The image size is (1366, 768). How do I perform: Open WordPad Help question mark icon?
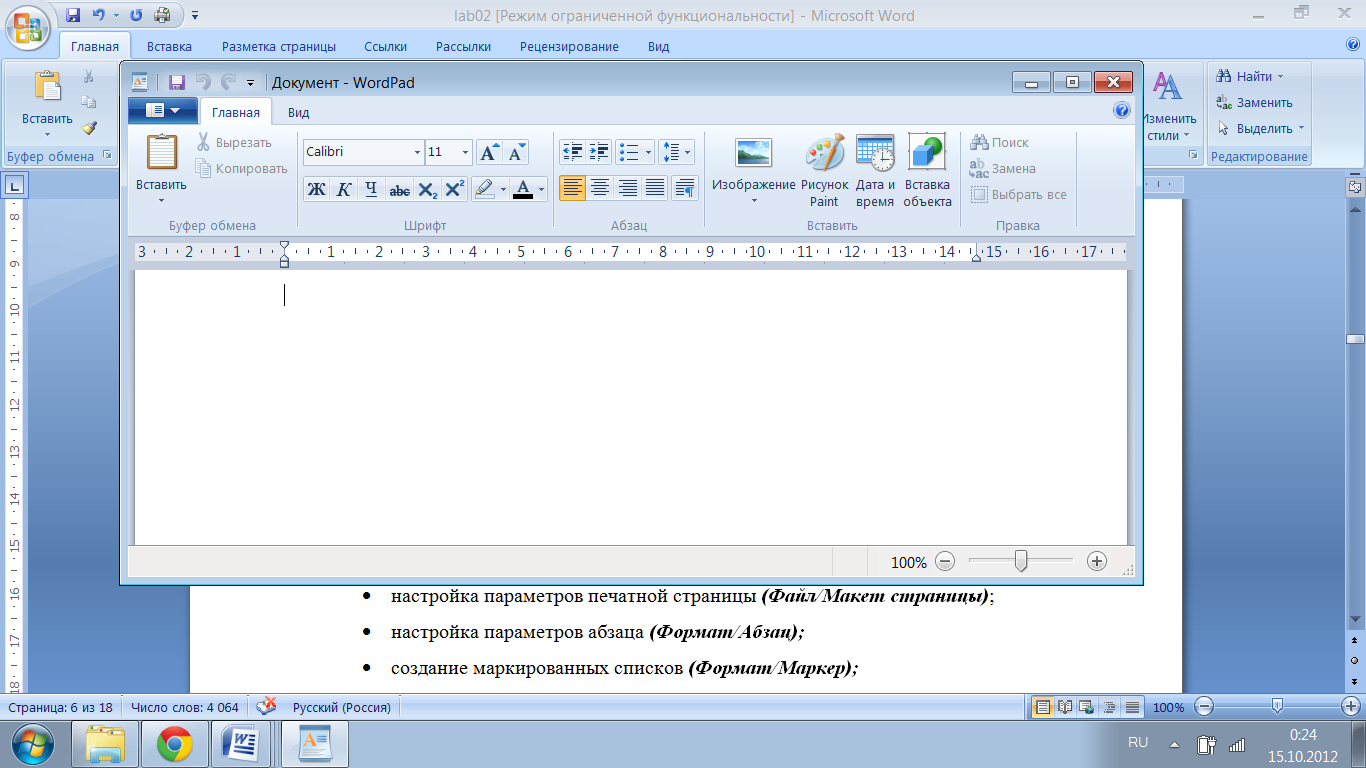pos(1122,111)
